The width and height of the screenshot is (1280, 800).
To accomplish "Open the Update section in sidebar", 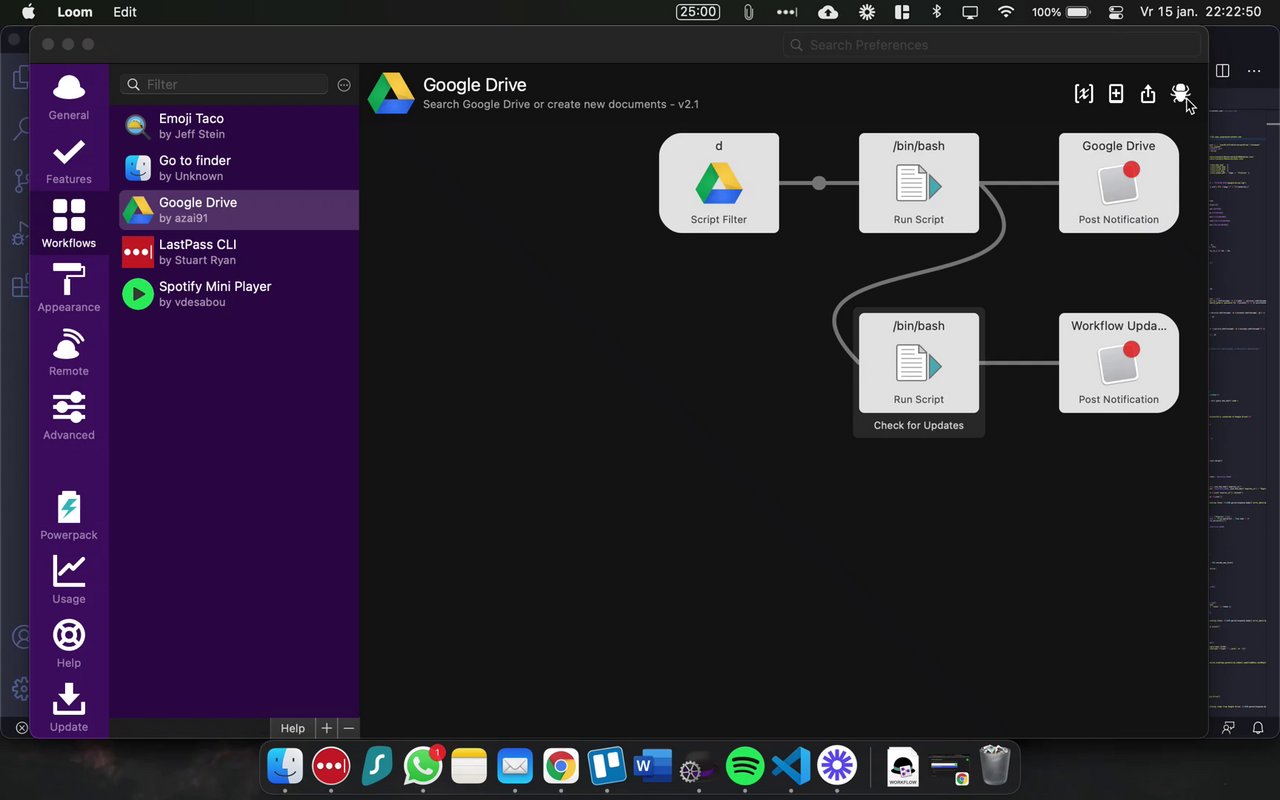I will (69, 708).
